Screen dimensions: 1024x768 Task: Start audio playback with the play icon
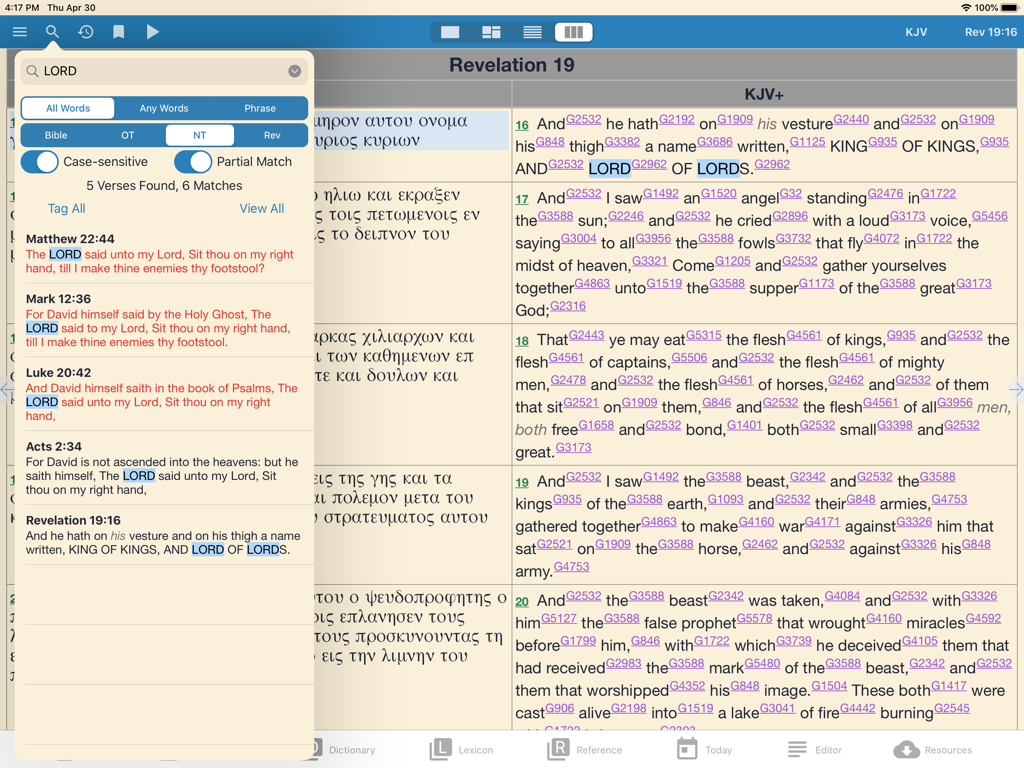(152, 31)
